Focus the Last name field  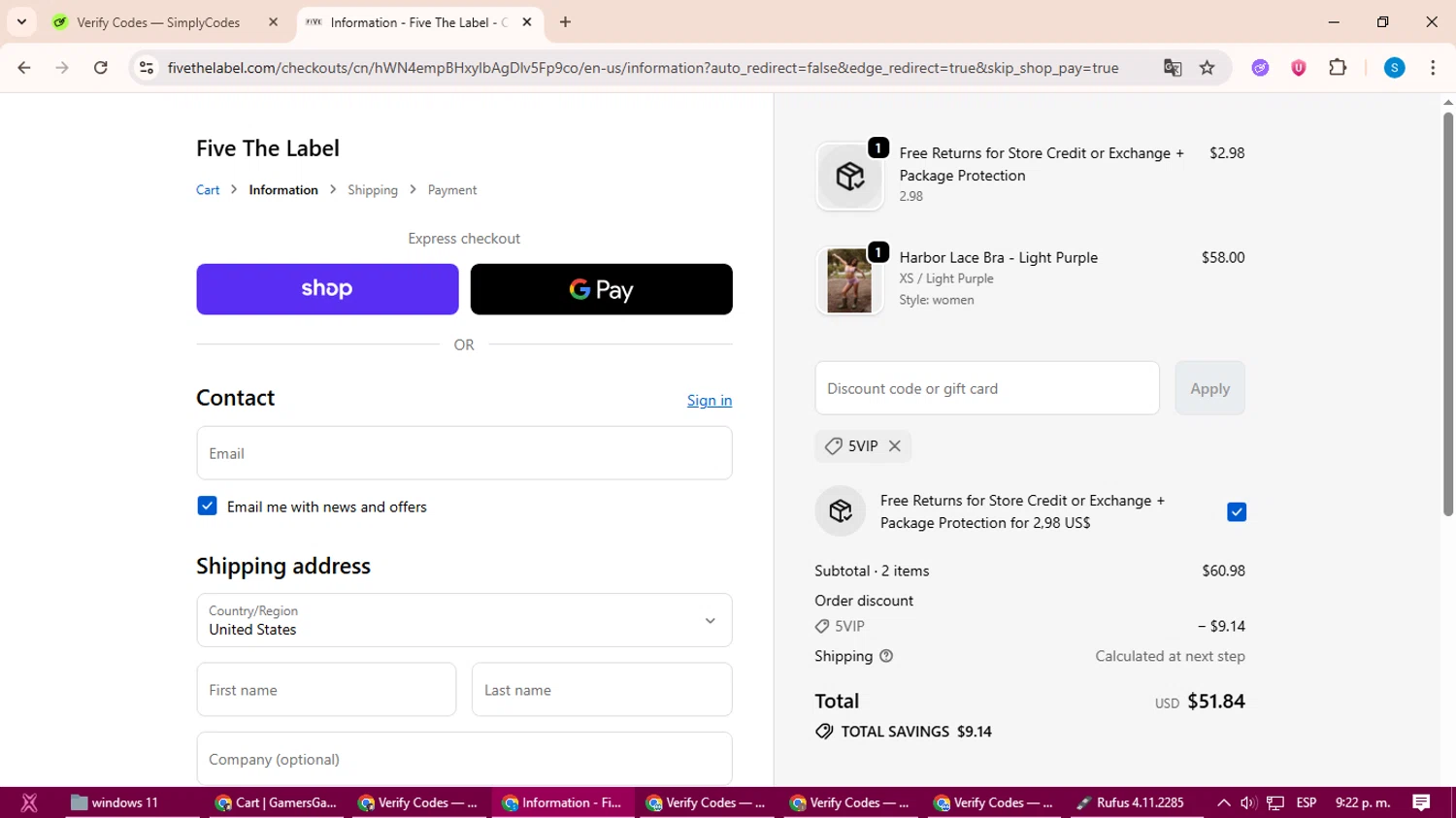pos(602,690)
